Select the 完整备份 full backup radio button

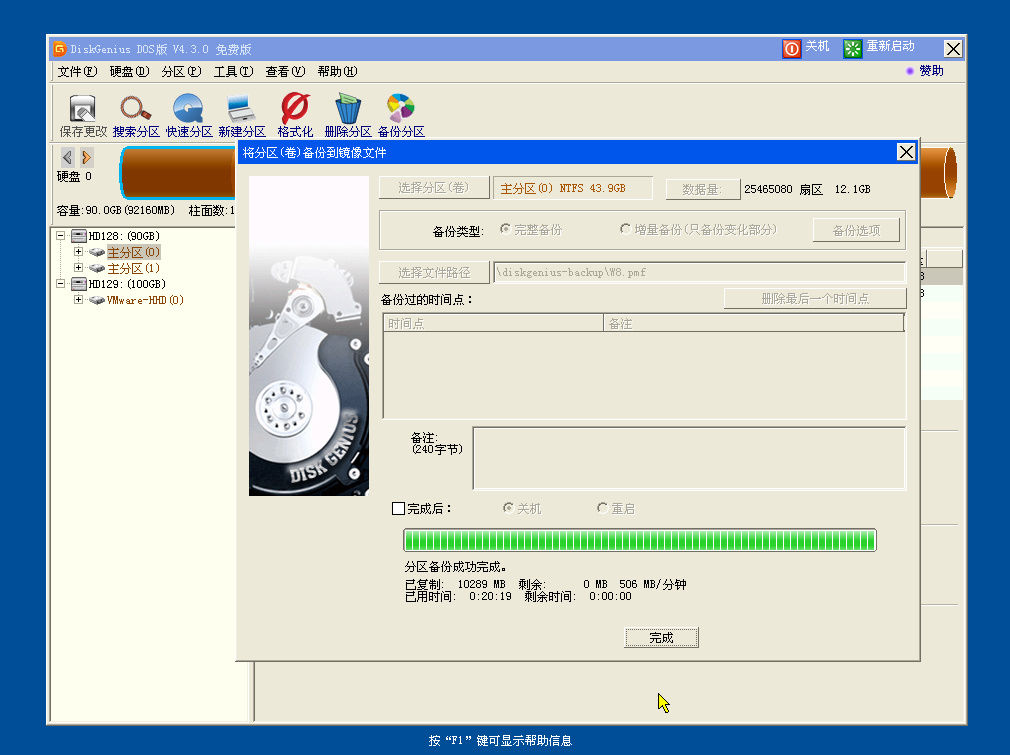506,229
